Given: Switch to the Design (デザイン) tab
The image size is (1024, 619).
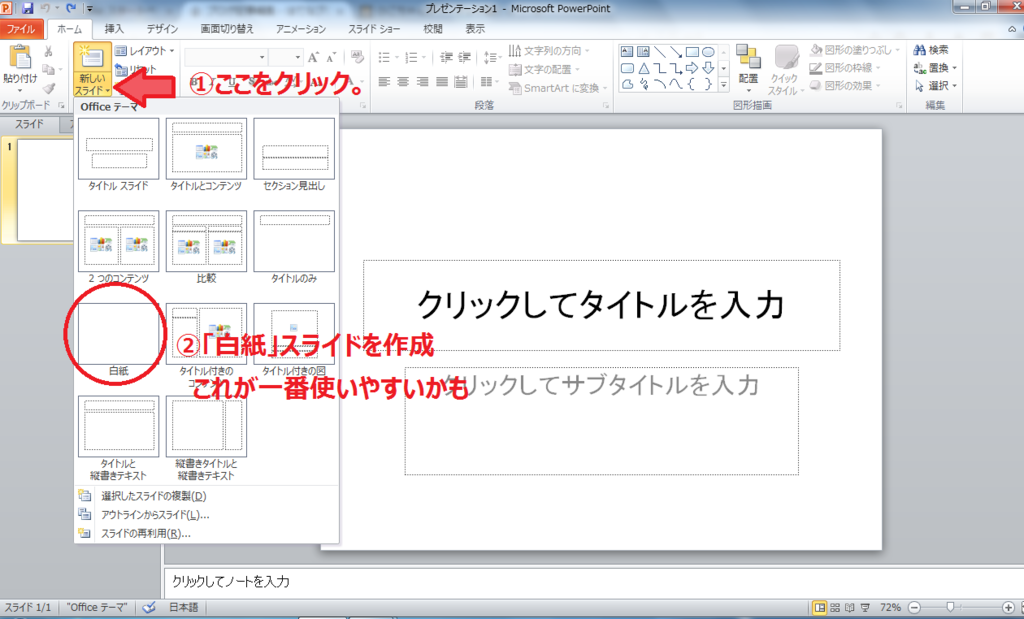Looking at the screenshot, I should click(162, 29).
